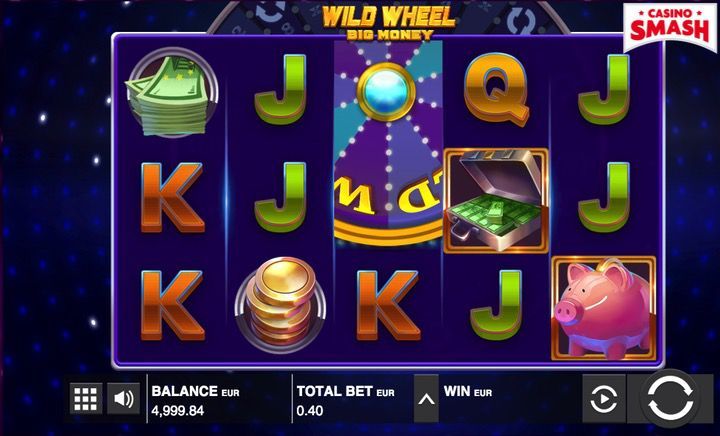
Task: Click the wild wheel lettering band
Action: pyautogui.click(x=388, y=197)
